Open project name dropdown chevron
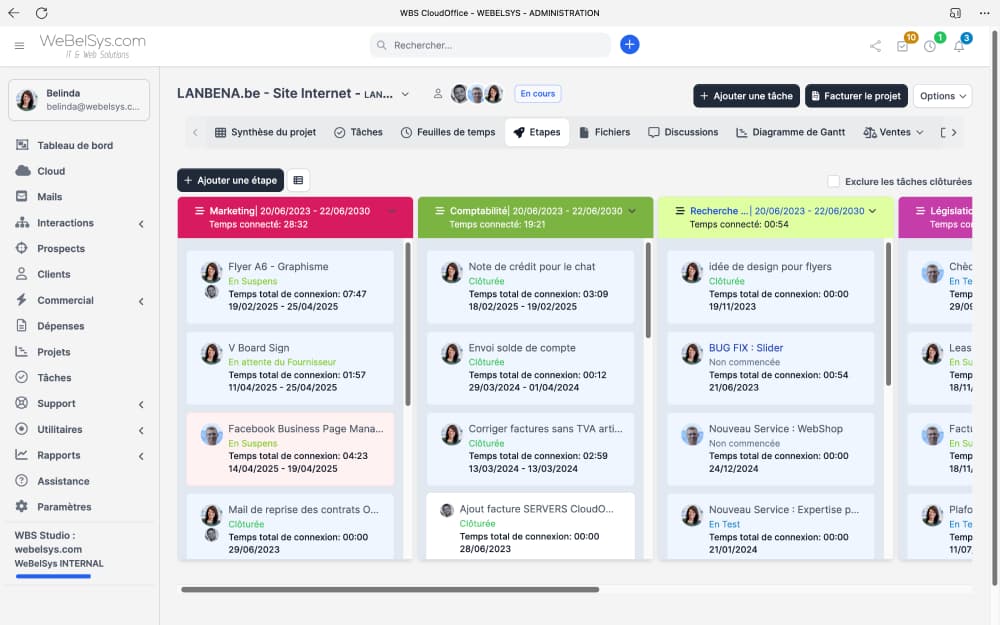This screenshot has height=625, width=1000. point(405,94)
